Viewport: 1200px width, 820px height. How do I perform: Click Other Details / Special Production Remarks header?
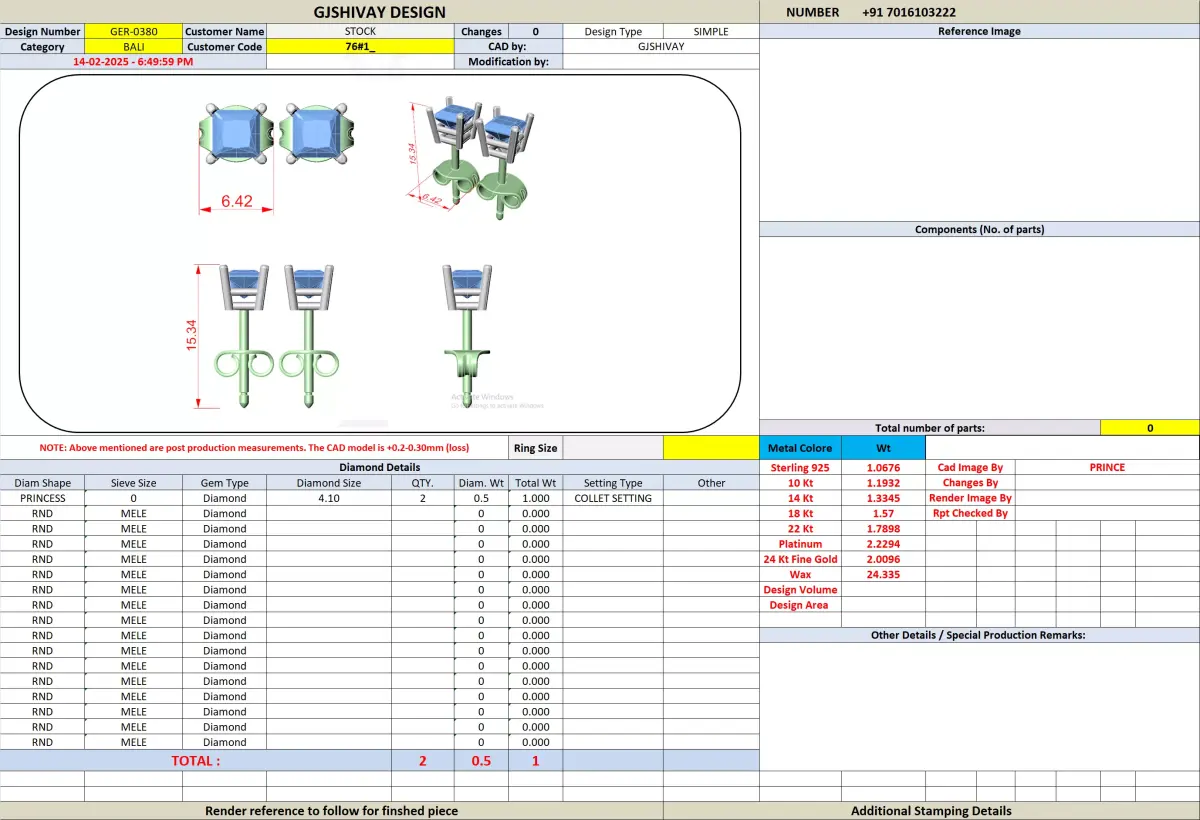[x=979, y=635]
